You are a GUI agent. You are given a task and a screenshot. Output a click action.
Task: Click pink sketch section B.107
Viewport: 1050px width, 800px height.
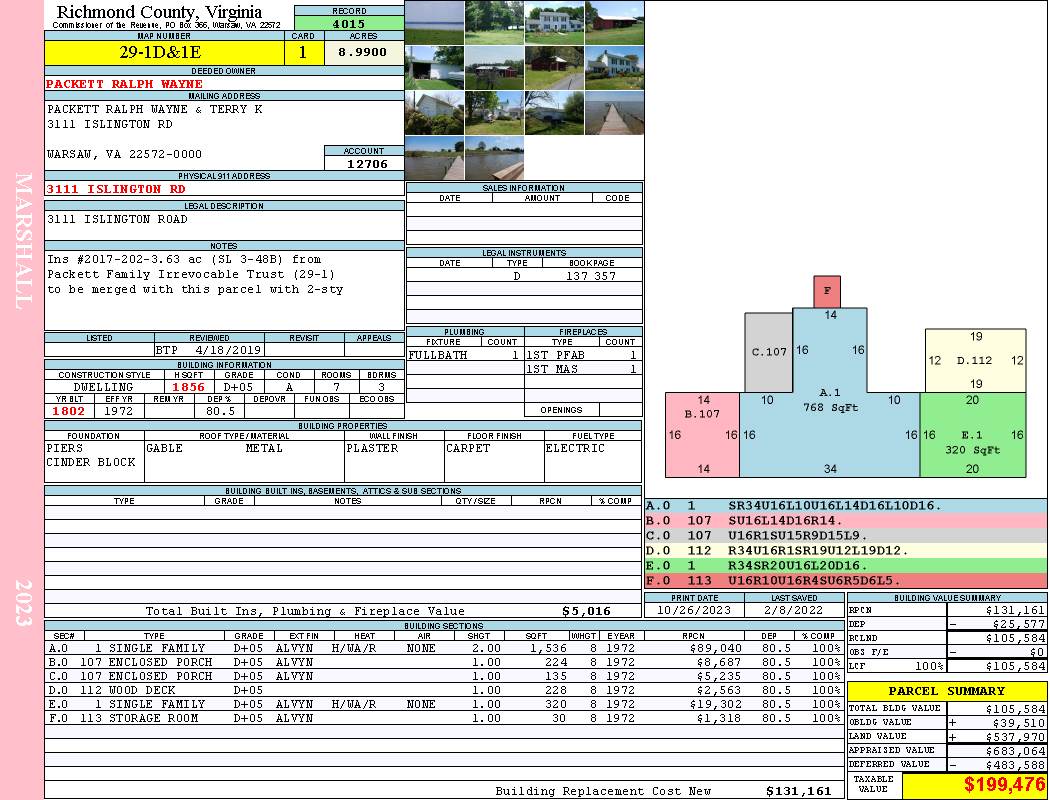coord(702,434)
